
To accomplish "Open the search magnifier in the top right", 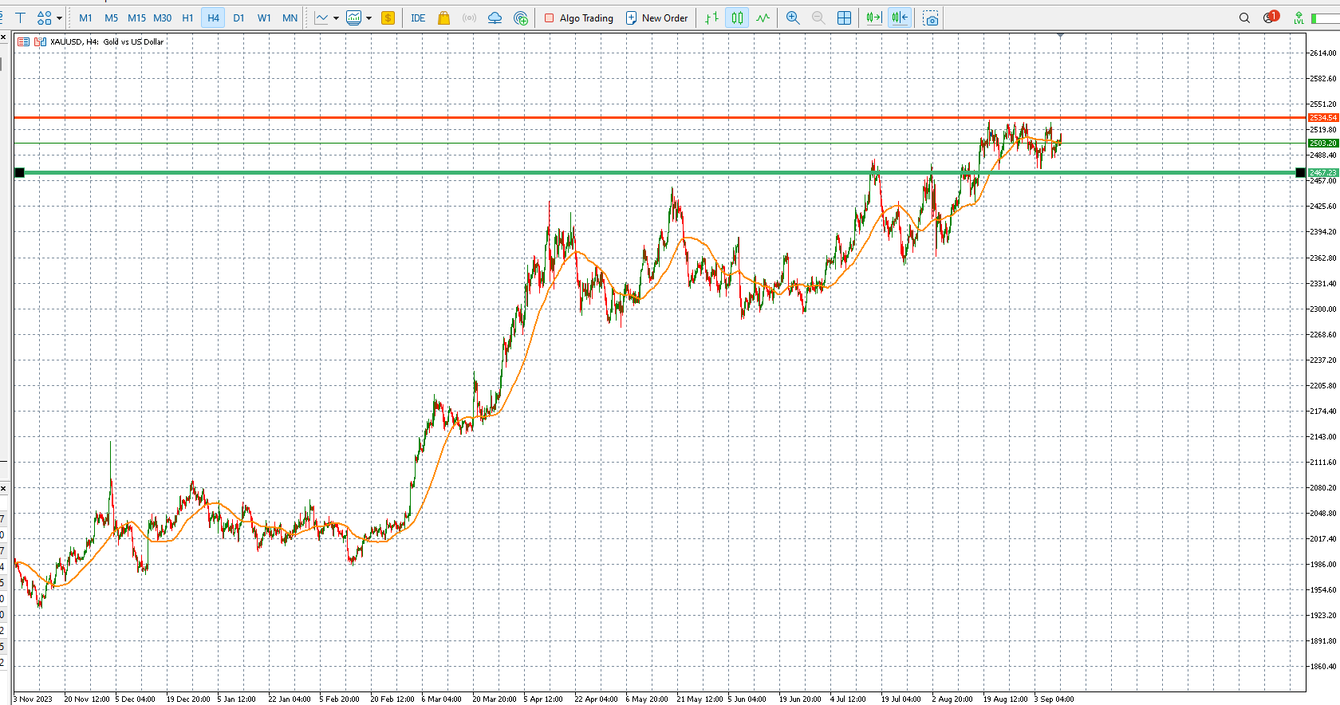I will 1244,17.
